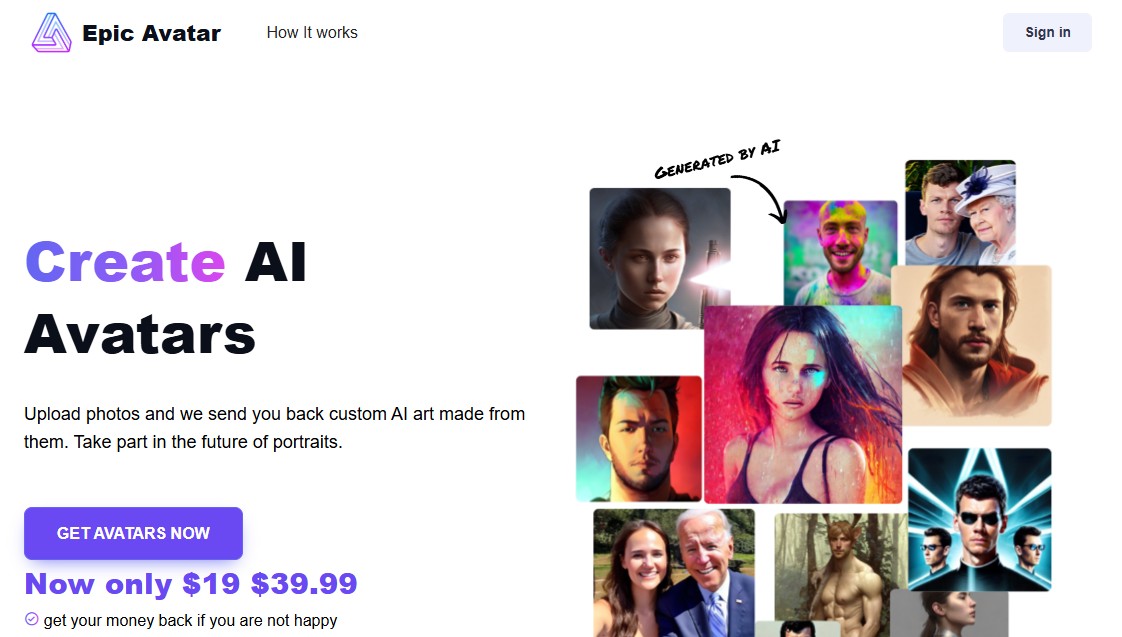Open the red and teal comic-style man avatar

[x=639, y=439]
